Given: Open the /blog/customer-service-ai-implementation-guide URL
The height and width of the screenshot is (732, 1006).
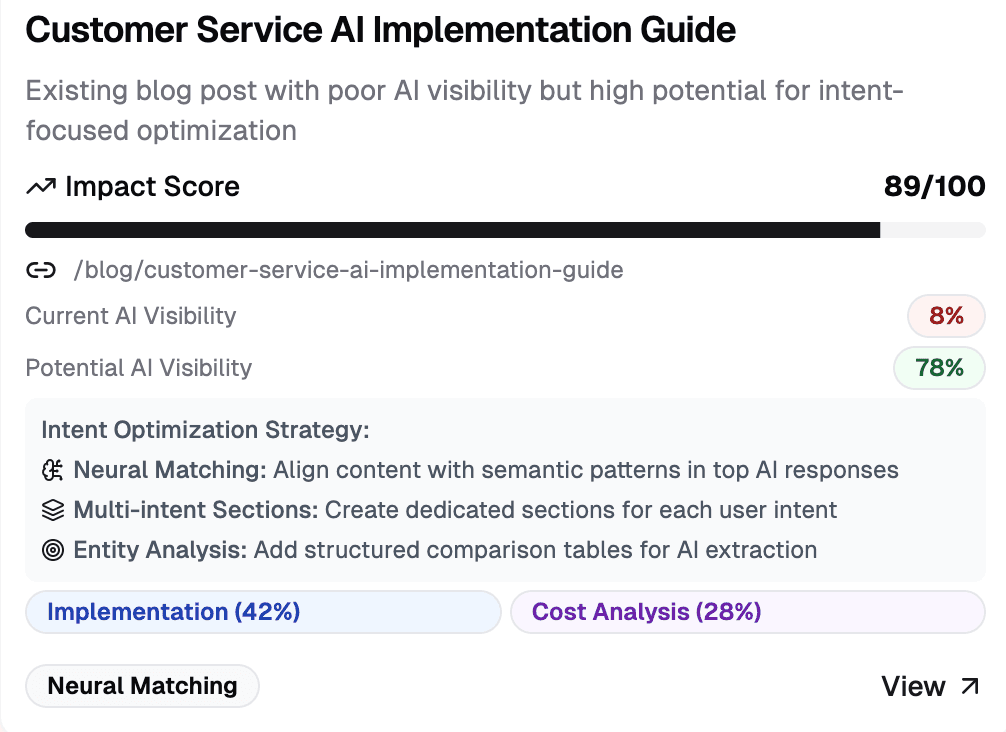Looking at the screenshot, I should [x=348, y=270].
